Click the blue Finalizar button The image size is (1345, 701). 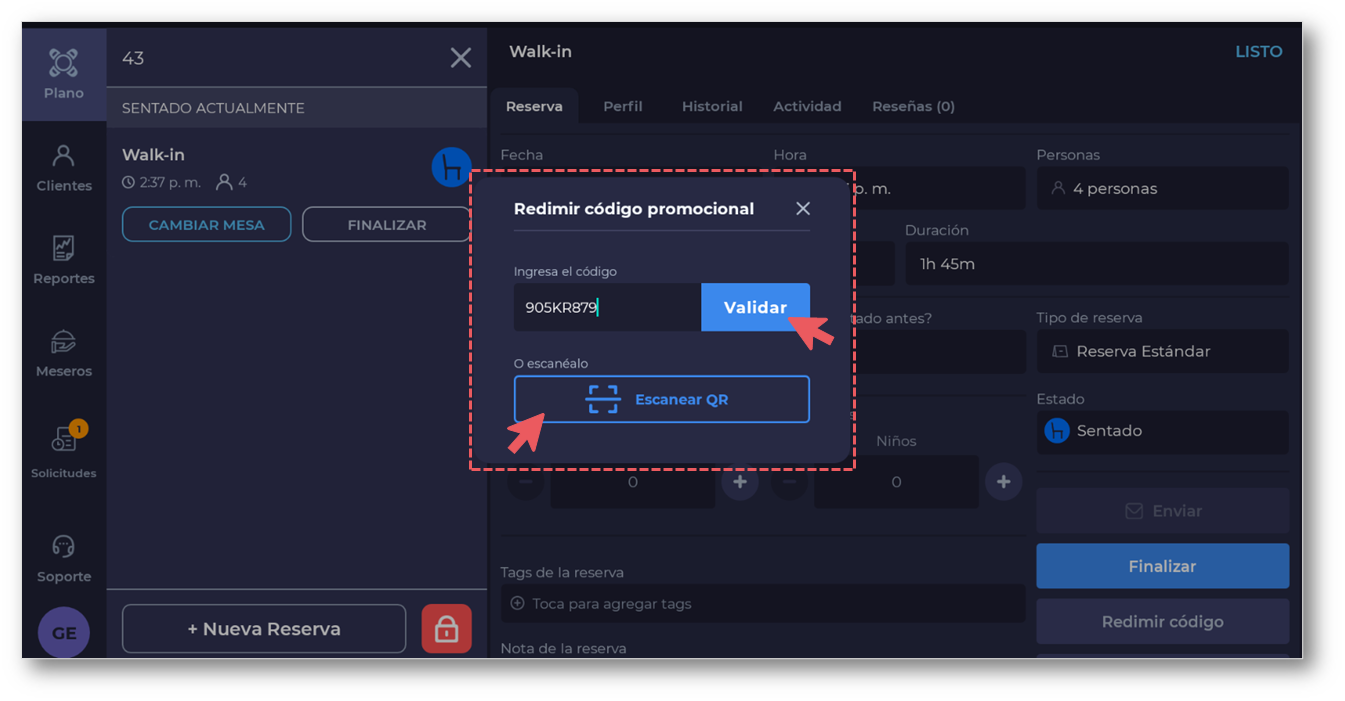pyautogui.click(x=1162, y=566)
